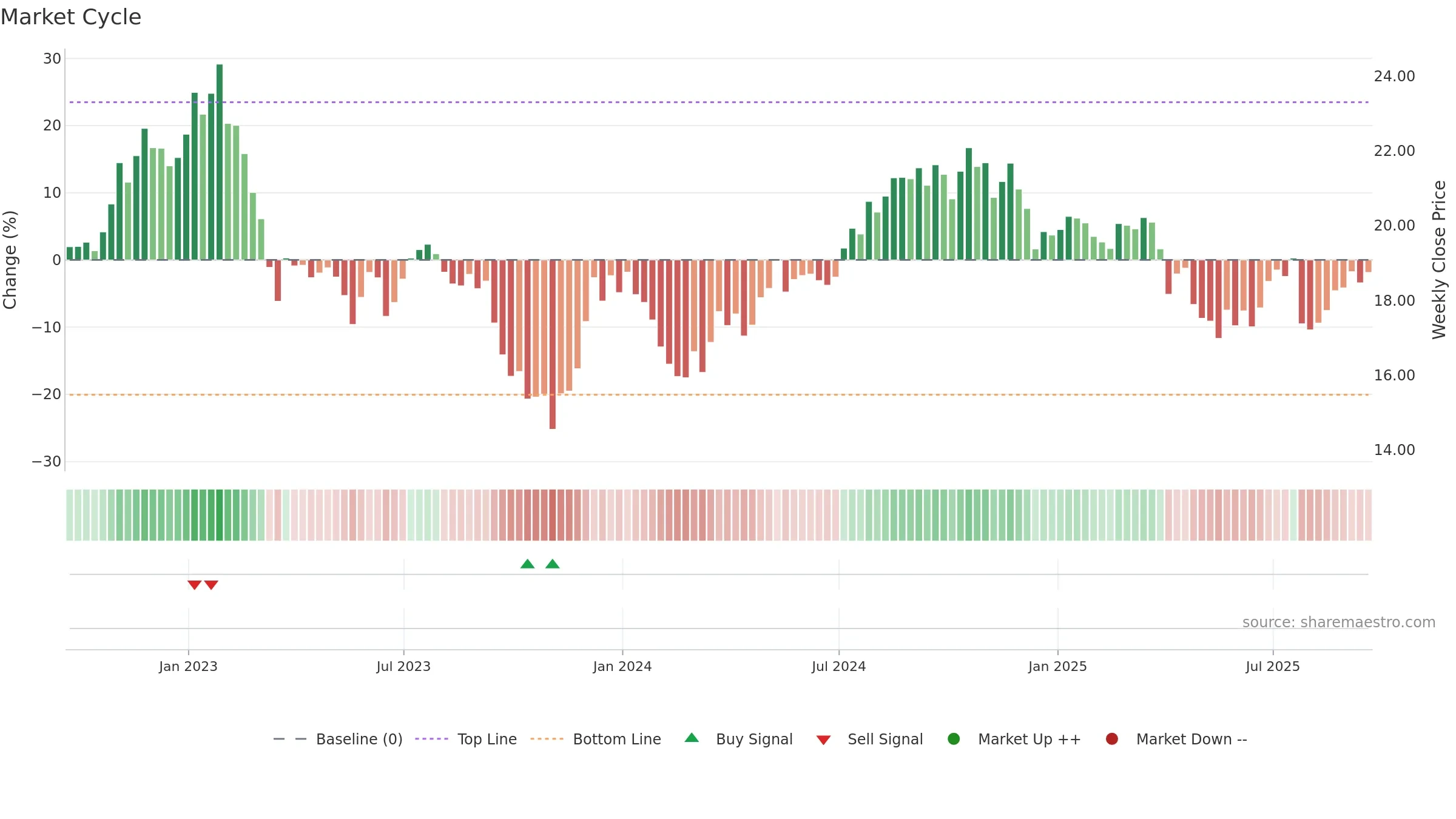Click the first red sell signal triangle marker
This screenshot has height=819, width=1456.
coord(194,585)
